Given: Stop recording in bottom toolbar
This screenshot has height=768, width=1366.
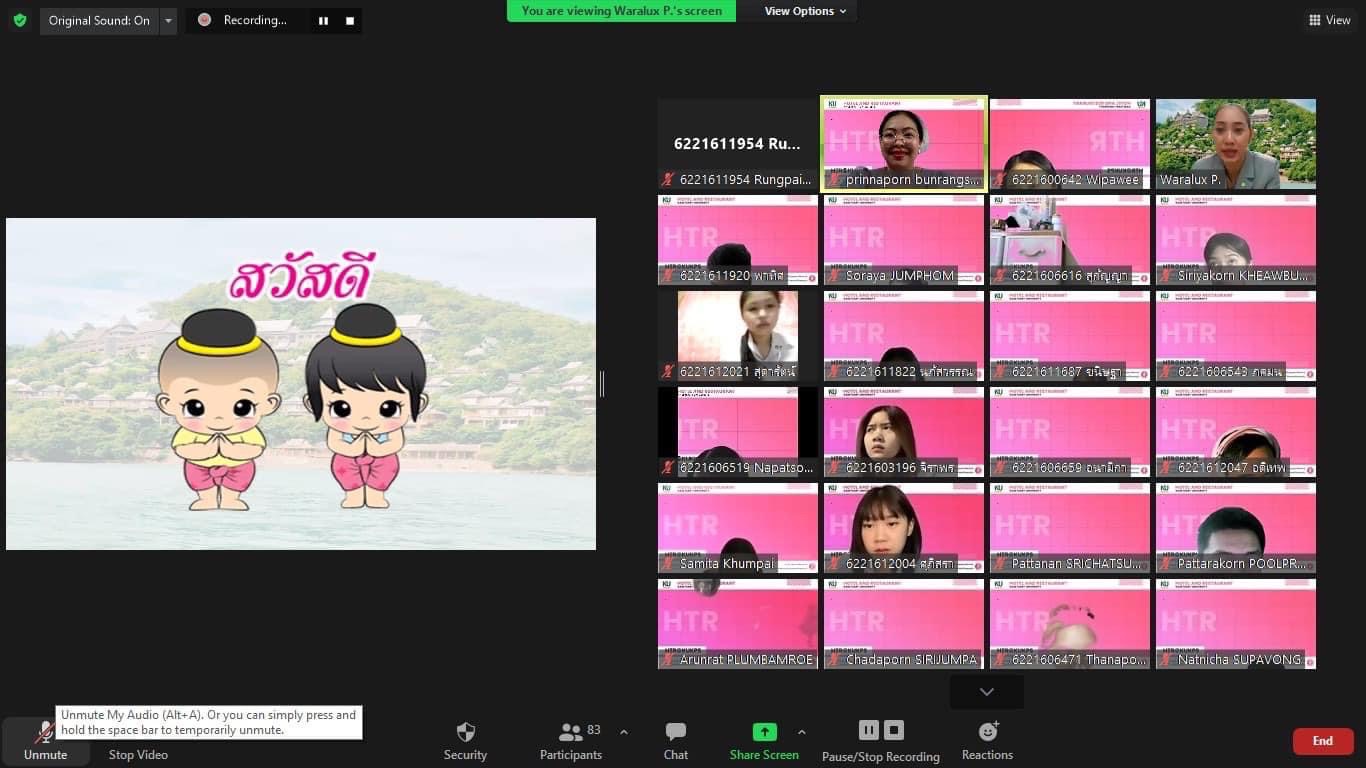Looking at the screenshot, I should [895, 730].
